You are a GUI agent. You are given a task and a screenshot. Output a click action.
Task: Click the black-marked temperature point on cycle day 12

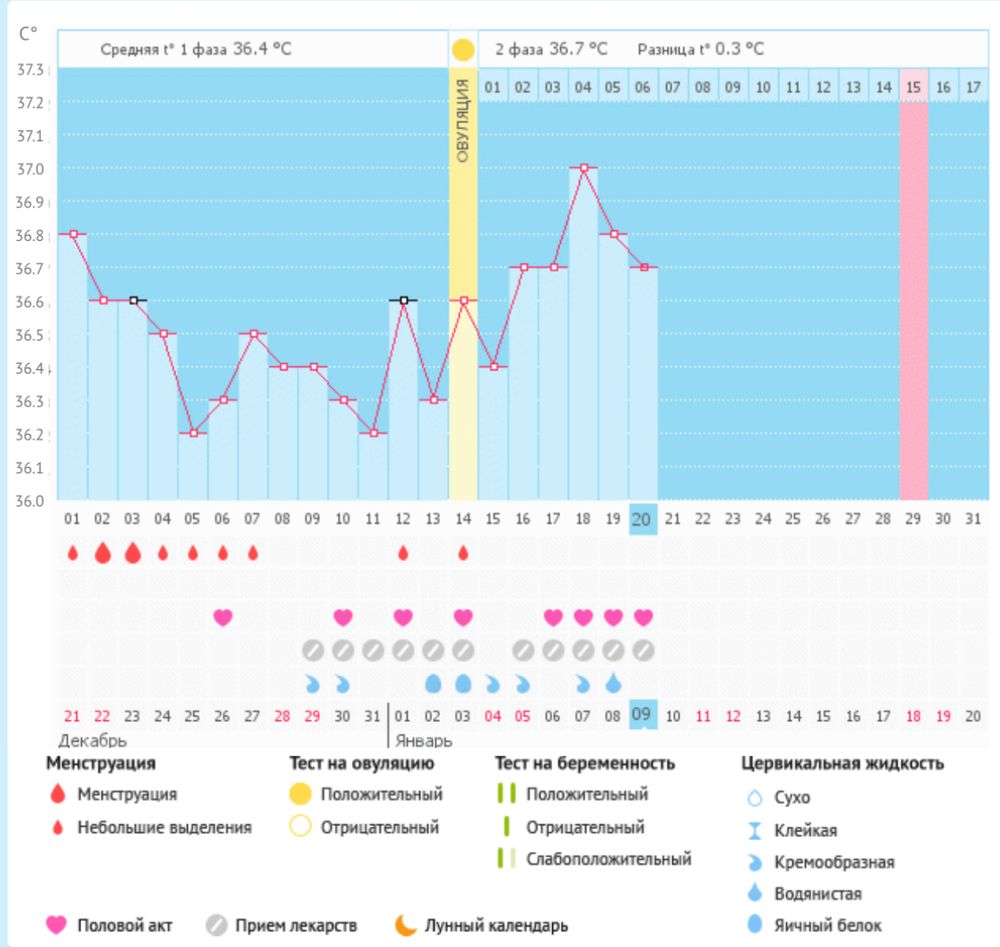point(404,300)
